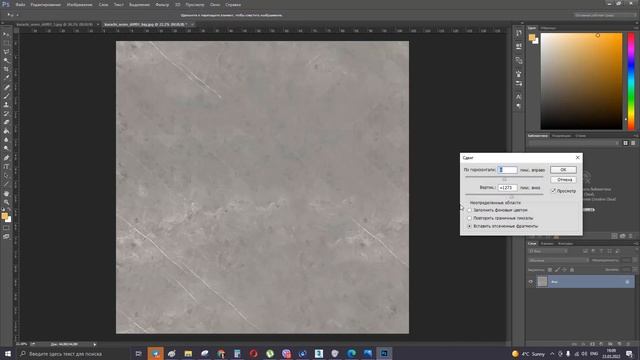This screenshot has height=360, width=640.
Task: Select the Blur tool
Action: pos(6,140)
